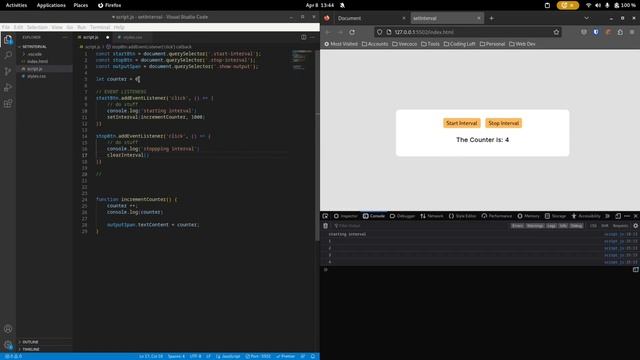Toggle the Logs filter in Console
Screen dimensions: 640x360
(551, 226)
